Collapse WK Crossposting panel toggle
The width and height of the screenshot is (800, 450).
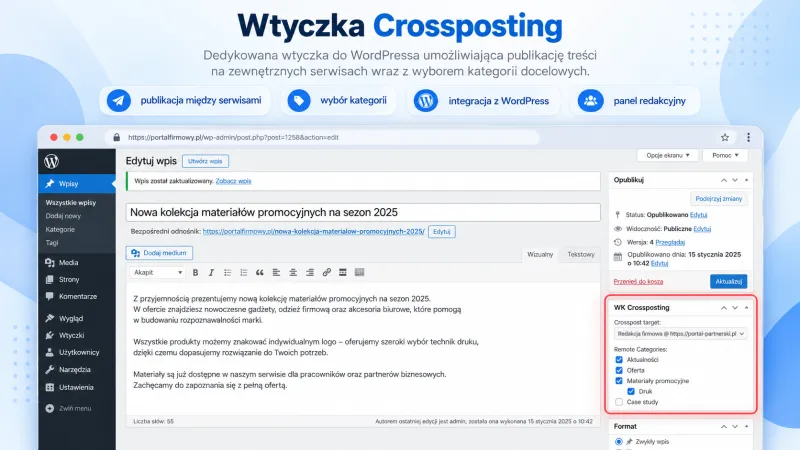pyautogui.click(x=746, y=308)
